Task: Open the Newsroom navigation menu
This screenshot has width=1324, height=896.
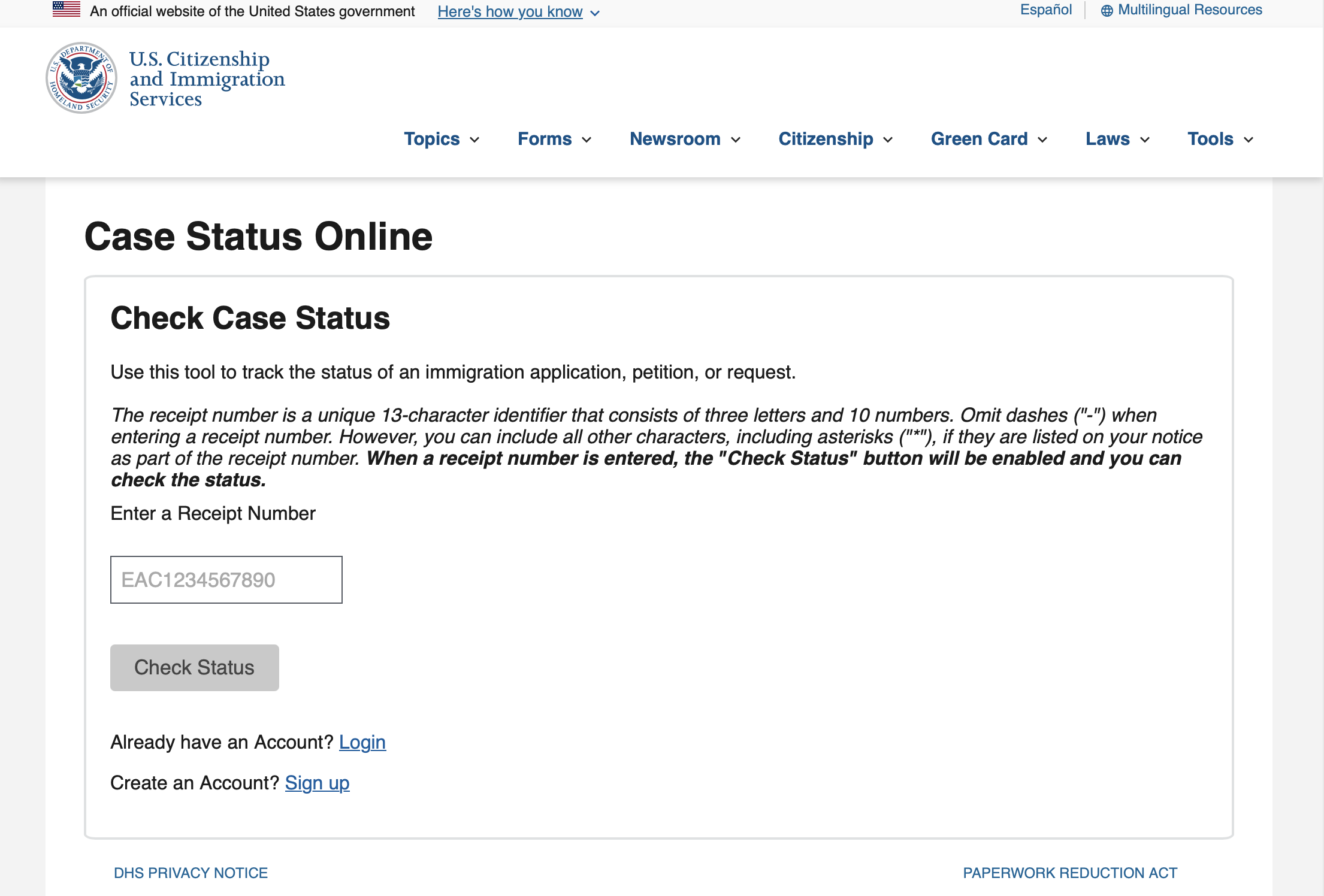Action: click(x=685, y=139)
